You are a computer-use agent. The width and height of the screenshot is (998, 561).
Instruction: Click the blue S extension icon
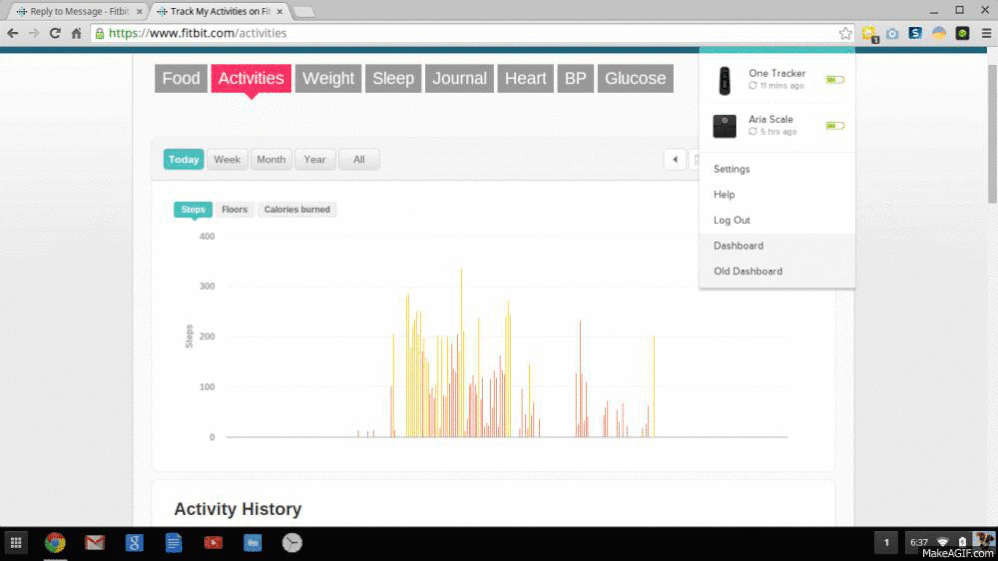click(x=915, y=33)
